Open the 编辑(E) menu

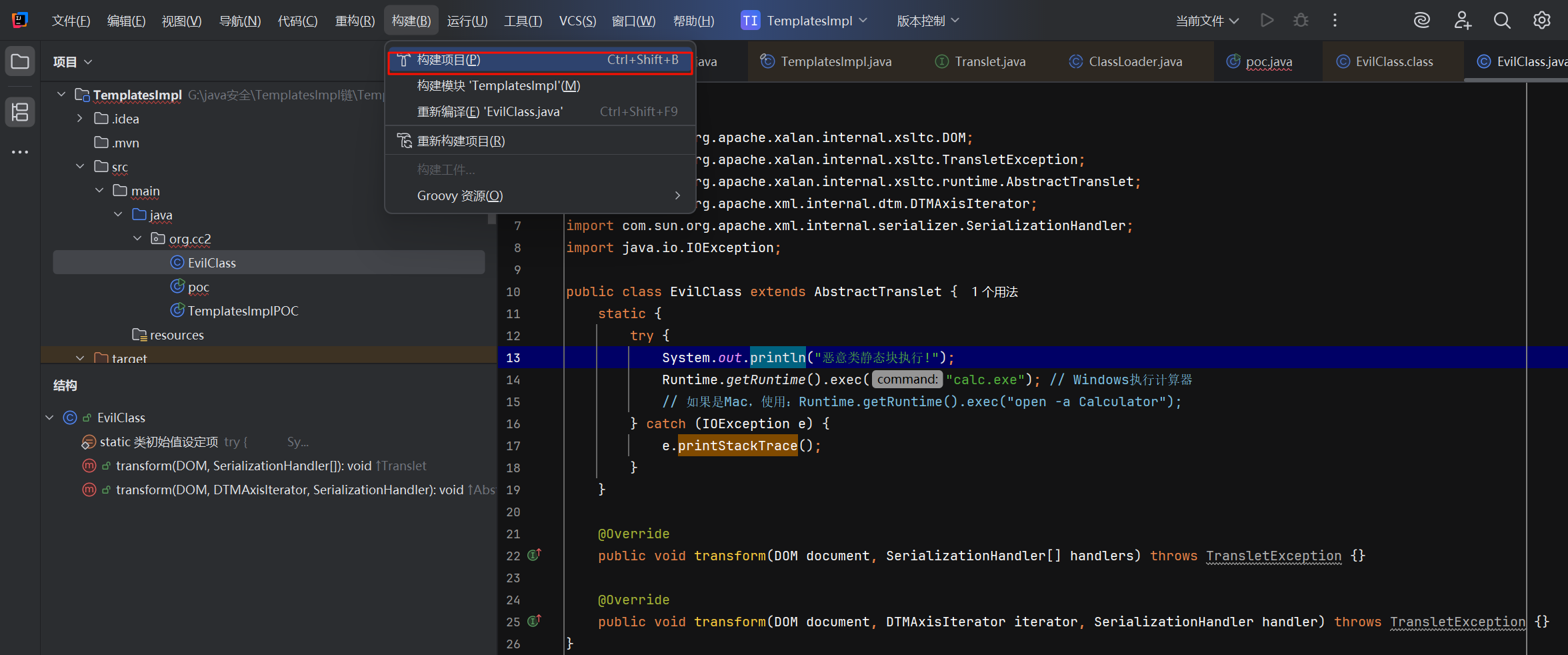coord(126,21)
